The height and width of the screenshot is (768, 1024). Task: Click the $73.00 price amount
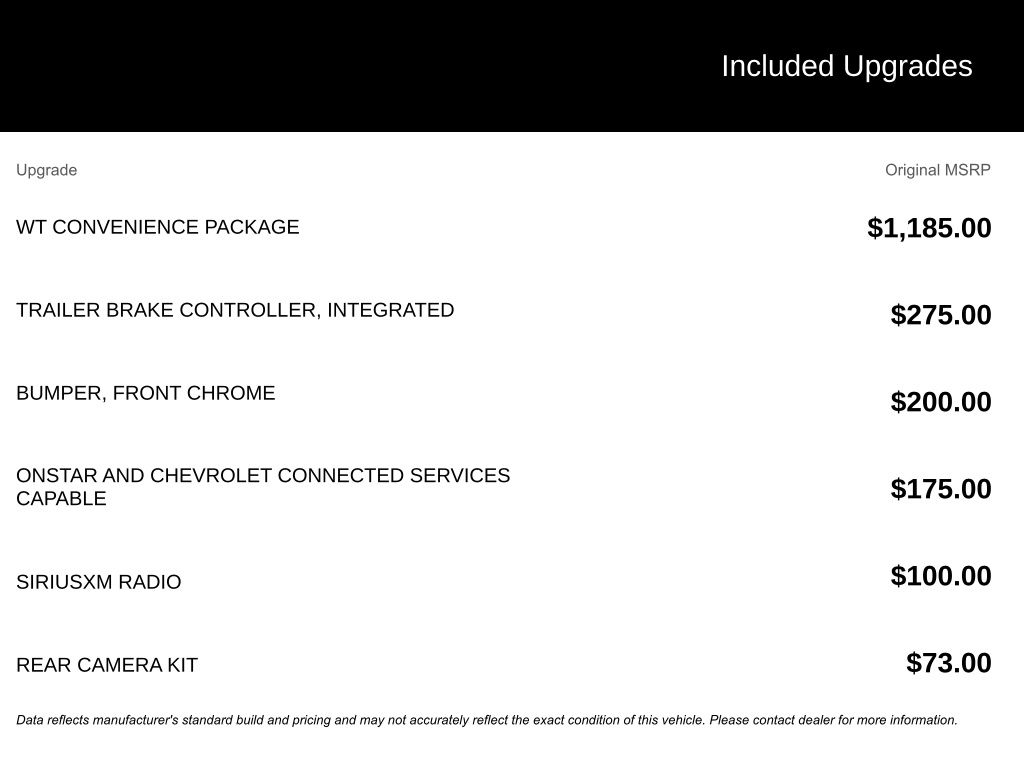coord(948,663)
